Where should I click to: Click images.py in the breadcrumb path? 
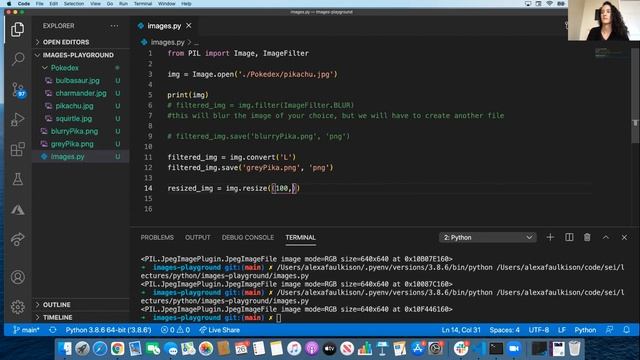tap(167, 42)
